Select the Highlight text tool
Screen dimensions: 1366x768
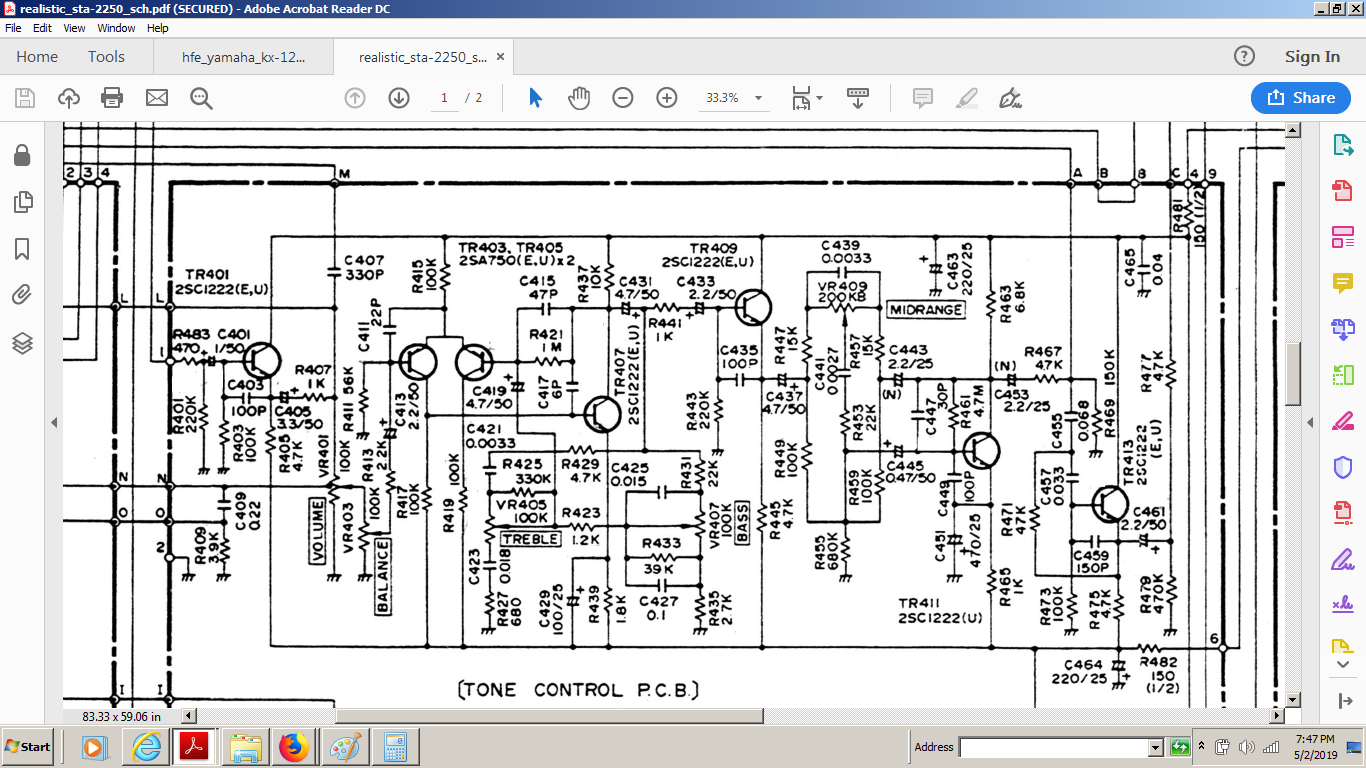(x=966, y=98)
